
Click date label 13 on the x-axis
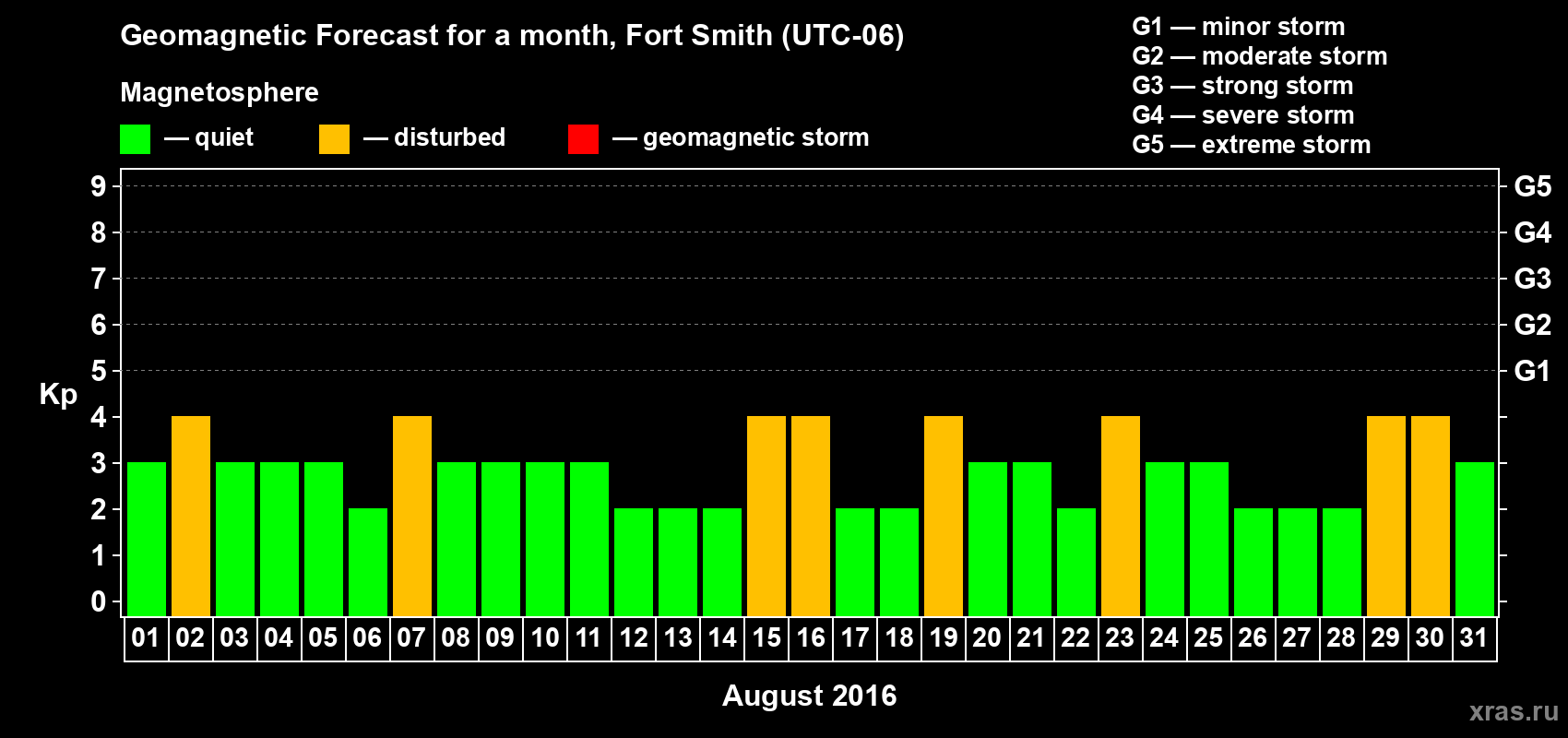678,638
